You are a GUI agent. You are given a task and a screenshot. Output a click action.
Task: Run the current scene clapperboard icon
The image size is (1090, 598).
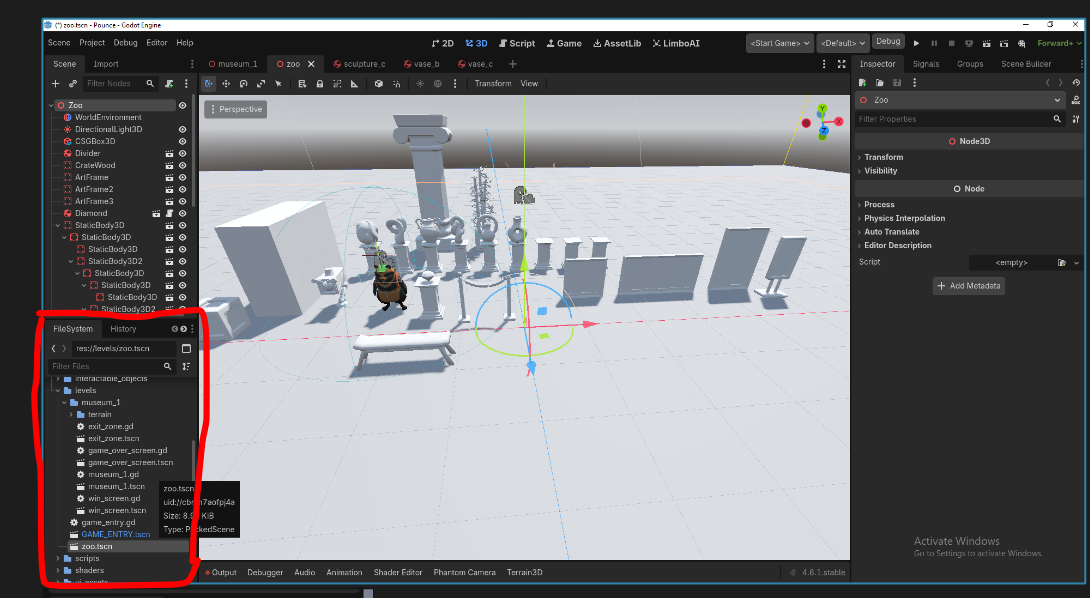[985, 43]
